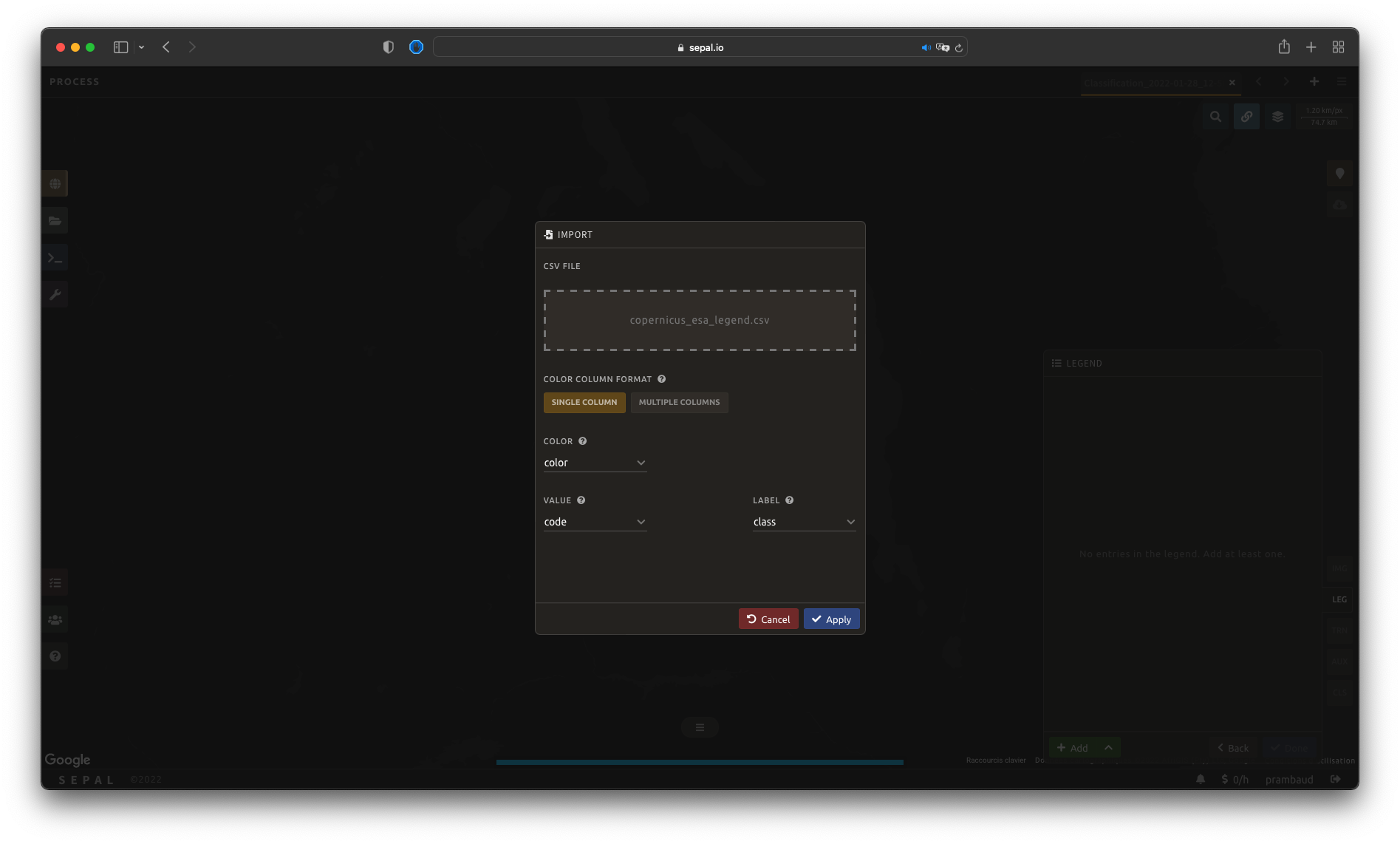The width and height of the screenshot is (1400, 844).
Task: Expand the Value column dropdown set to code
Action: pos(595,522)
